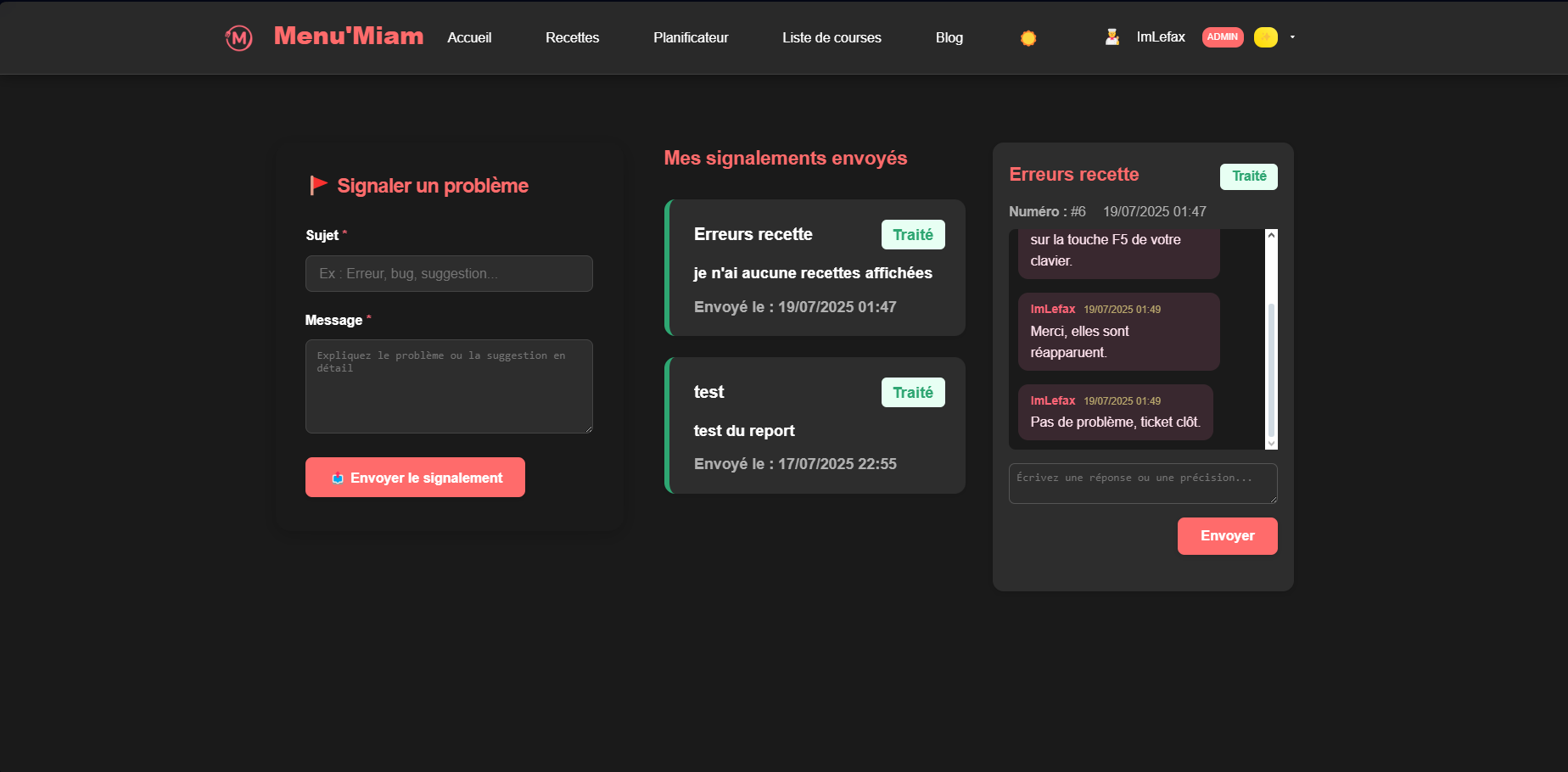Focus the Sujet input field

click(449, 274)
